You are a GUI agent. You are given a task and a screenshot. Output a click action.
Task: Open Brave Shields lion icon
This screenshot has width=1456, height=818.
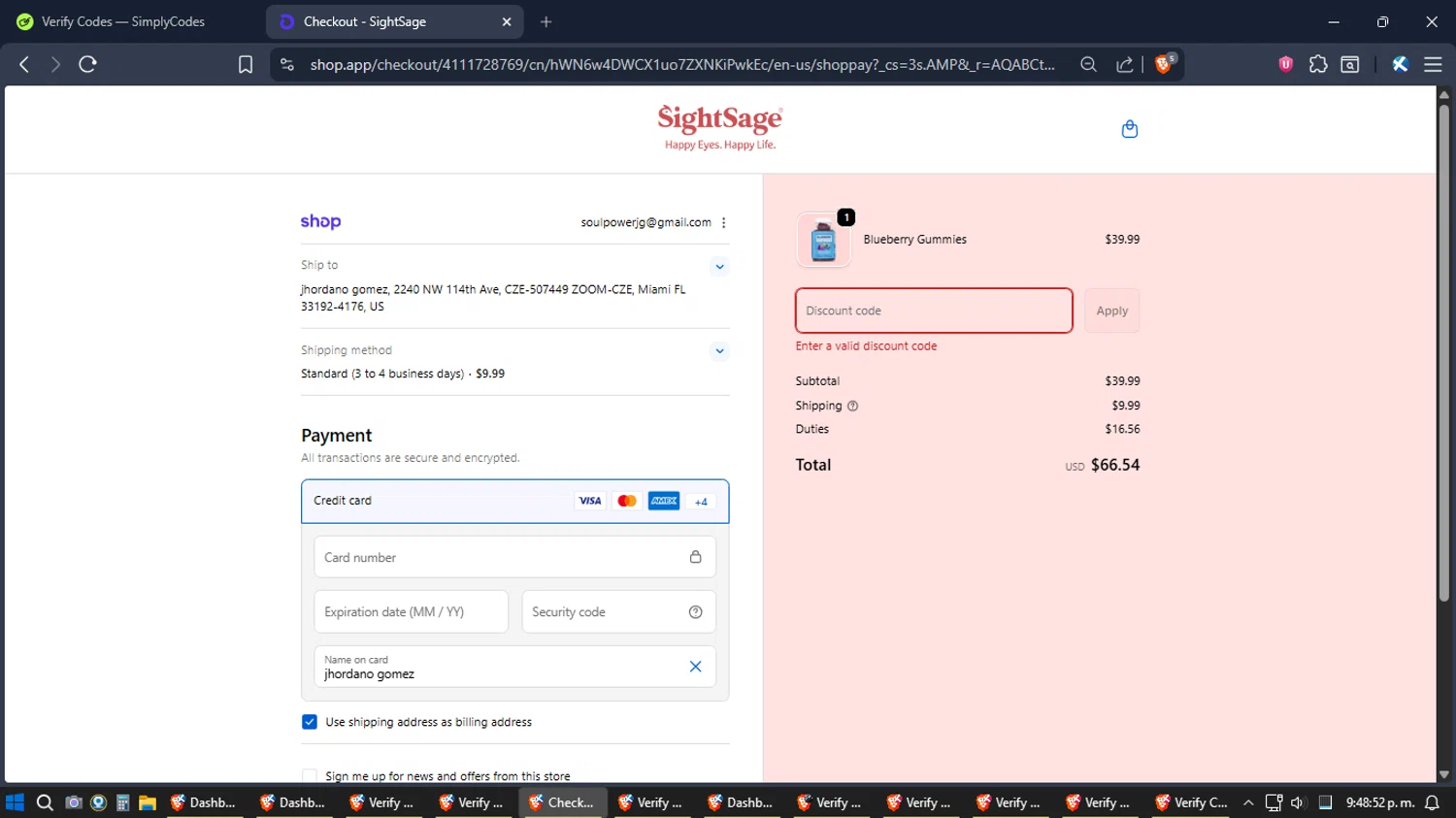point(1165,64)
